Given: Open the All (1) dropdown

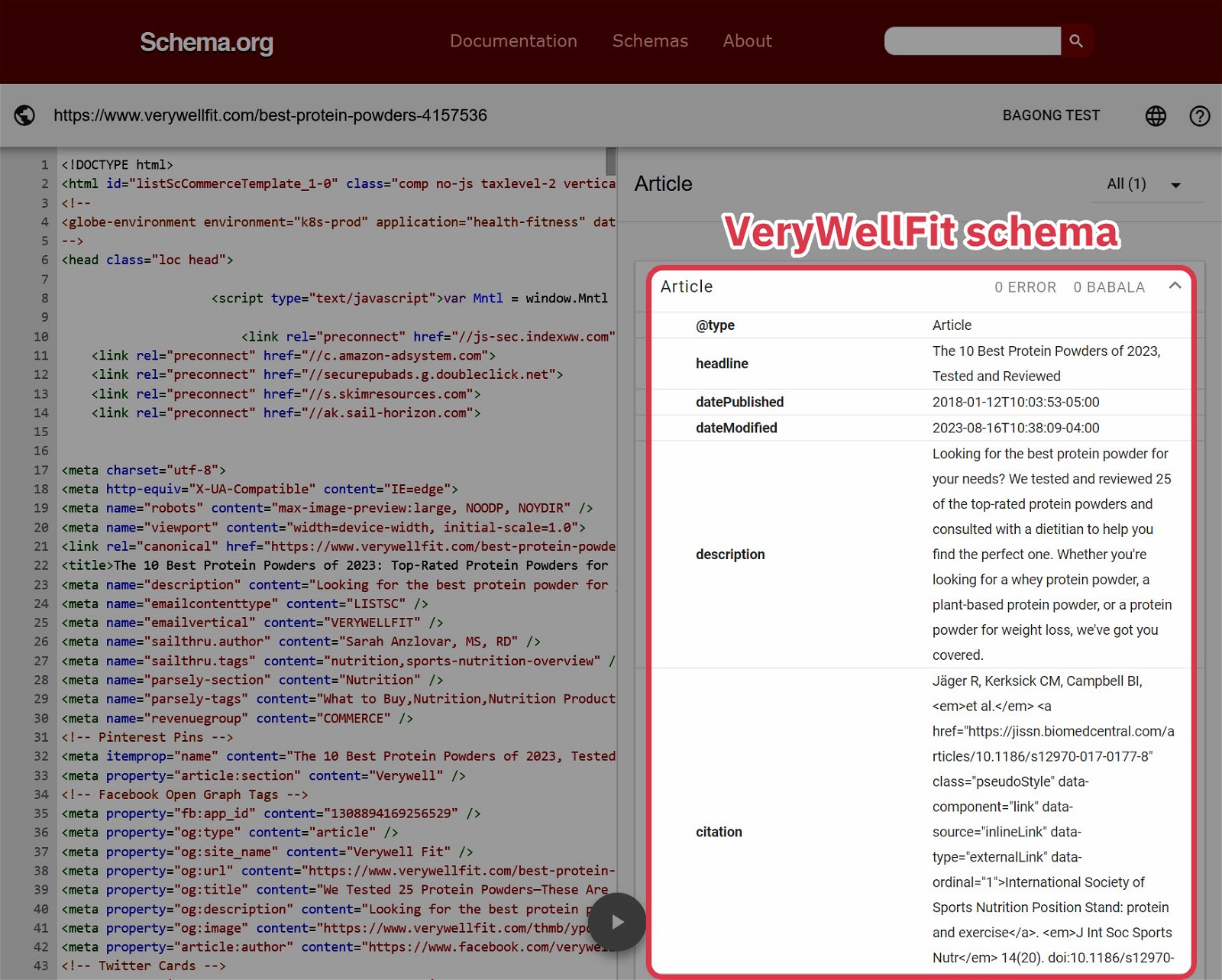Looking at the screenshot, I should tap(1143, 184).
